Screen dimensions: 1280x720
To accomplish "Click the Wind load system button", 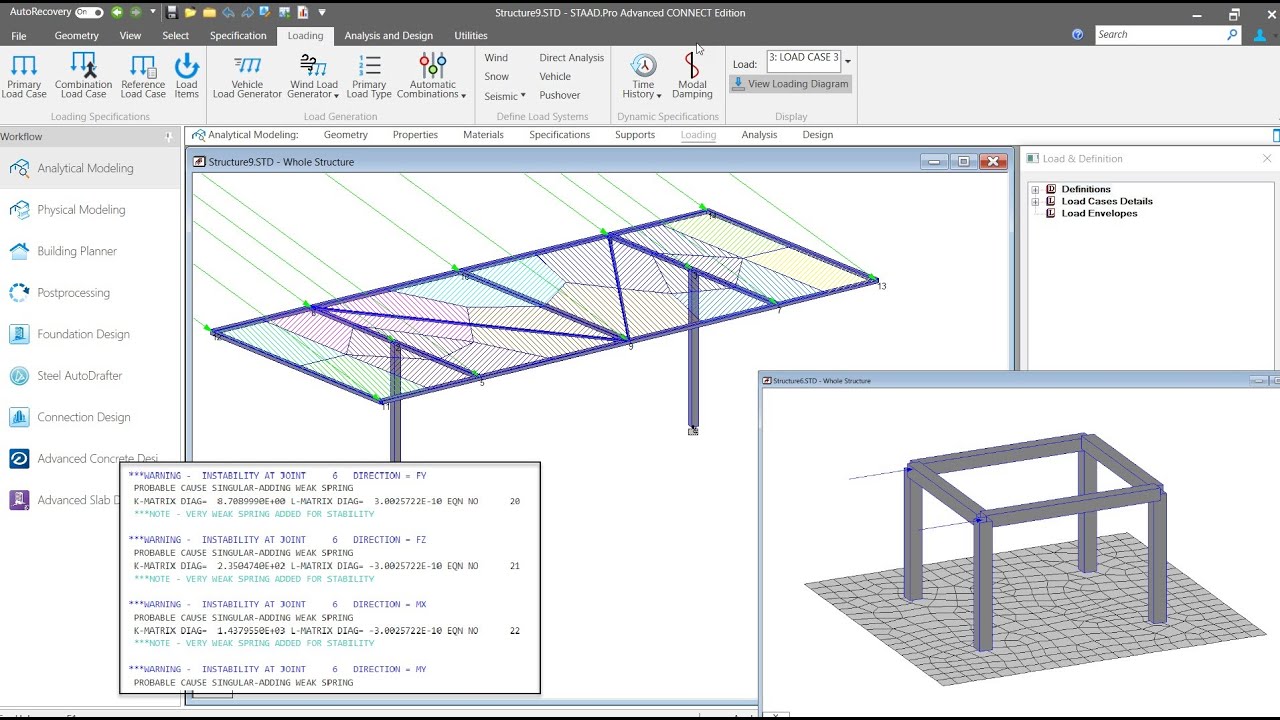I will (x=496, y=58).
